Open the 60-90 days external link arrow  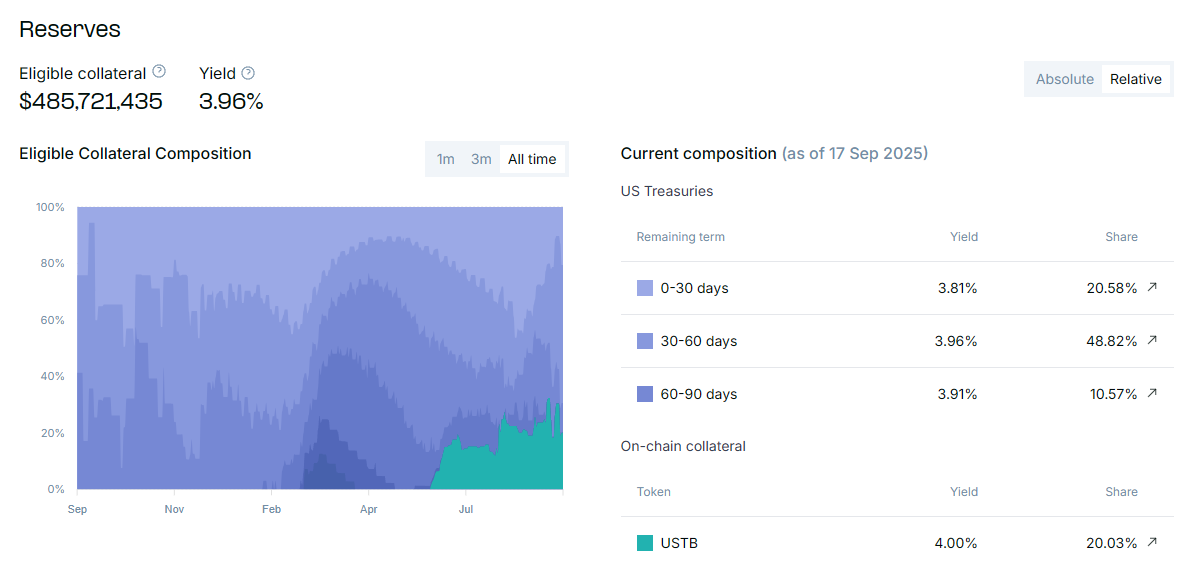pyautogui.click(x=1152, y=394)
